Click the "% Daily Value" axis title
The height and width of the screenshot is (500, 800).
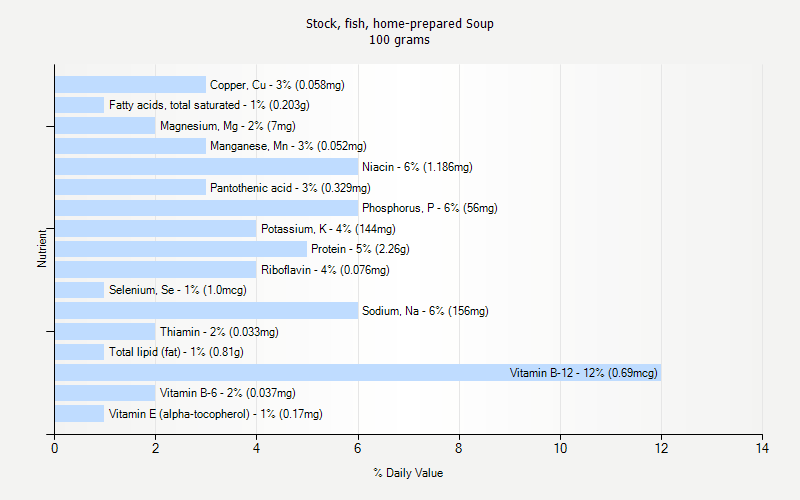click(408, 473)
